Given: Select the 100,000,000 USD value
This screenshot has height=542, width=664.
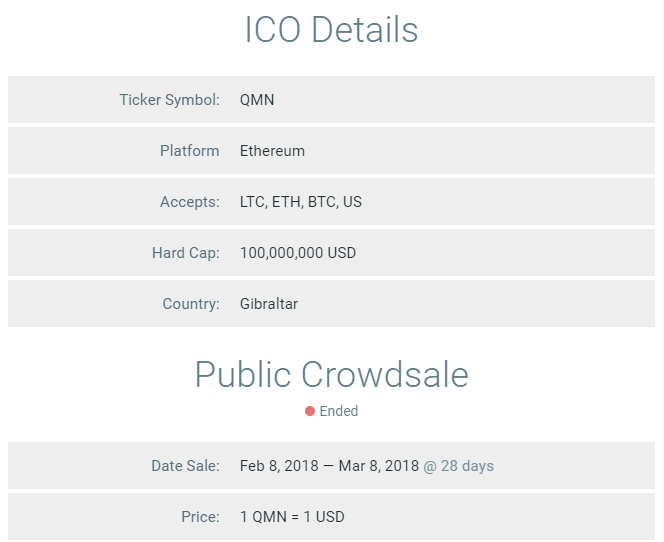Looking at the screenshot, I should point(298,253).
